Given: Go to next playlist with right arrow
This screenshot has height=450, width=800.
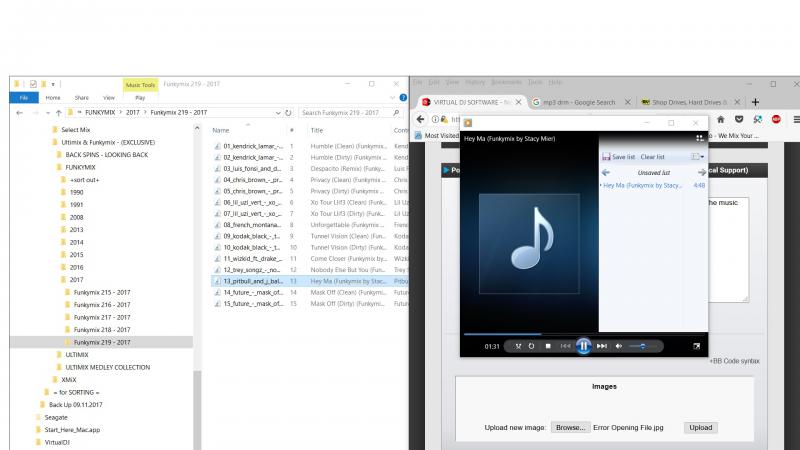Looking at the screenshot, I should (702, 172).
